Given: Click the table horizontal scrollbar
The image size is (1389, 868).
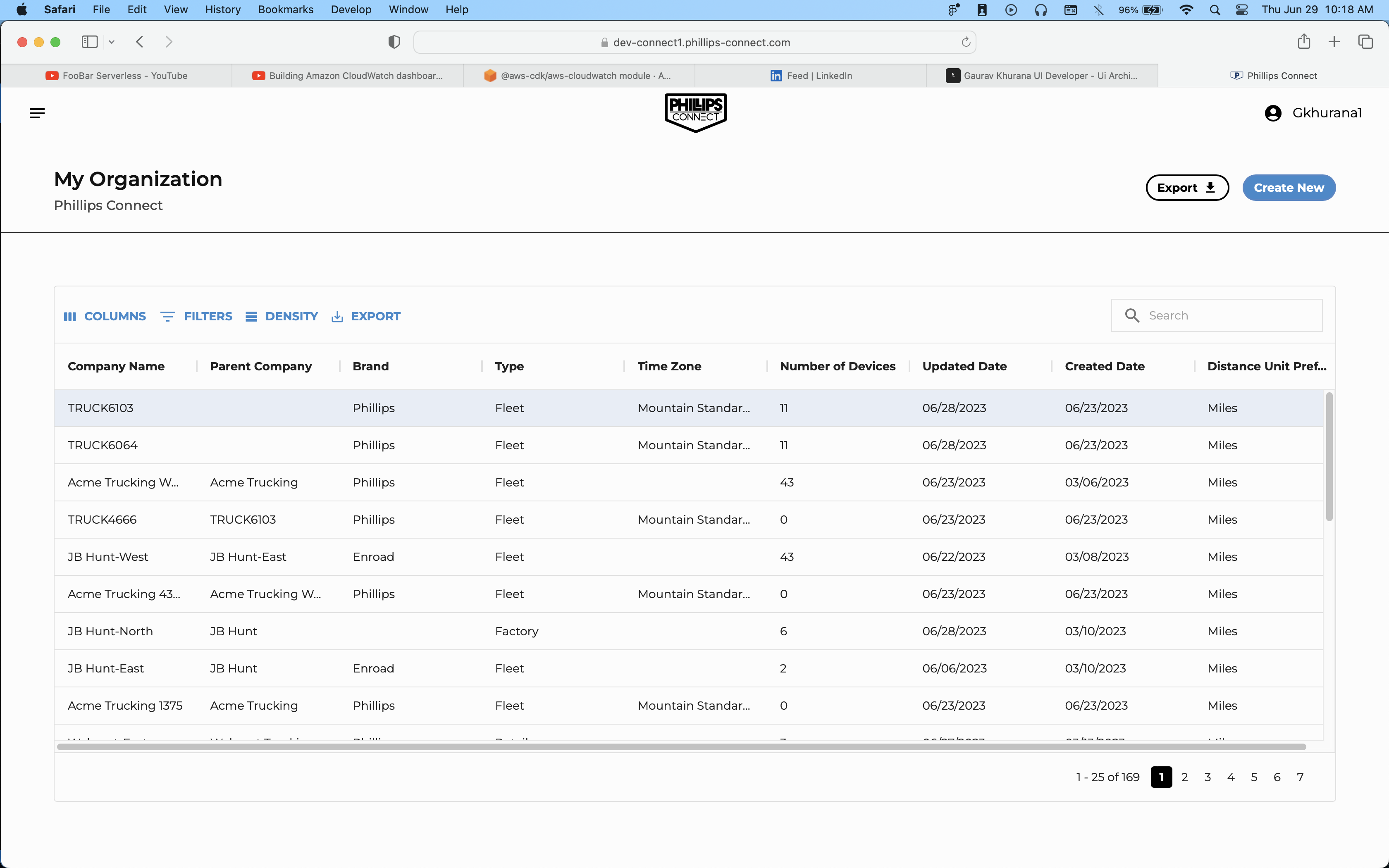Looking at the screenshot, I should tap(681, 747).
